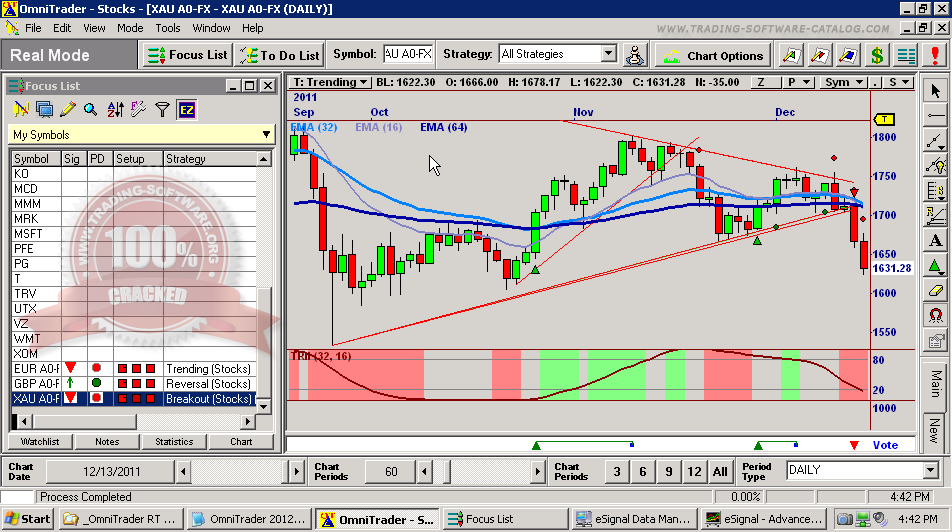952x532 pixels.
Task: Click the Chart Options button
Action: pyautogui.click(x=714, y=55)
